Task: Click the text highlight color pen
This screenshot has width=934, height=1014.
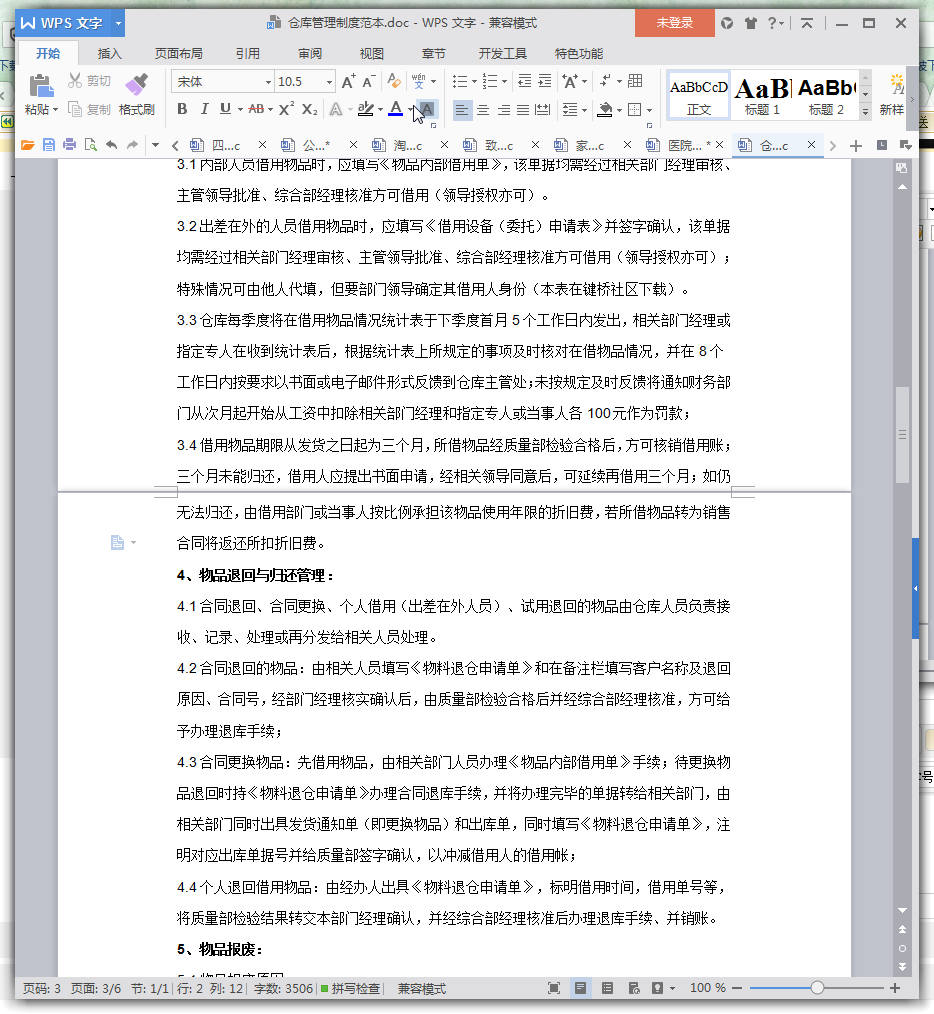Action: 365,109
